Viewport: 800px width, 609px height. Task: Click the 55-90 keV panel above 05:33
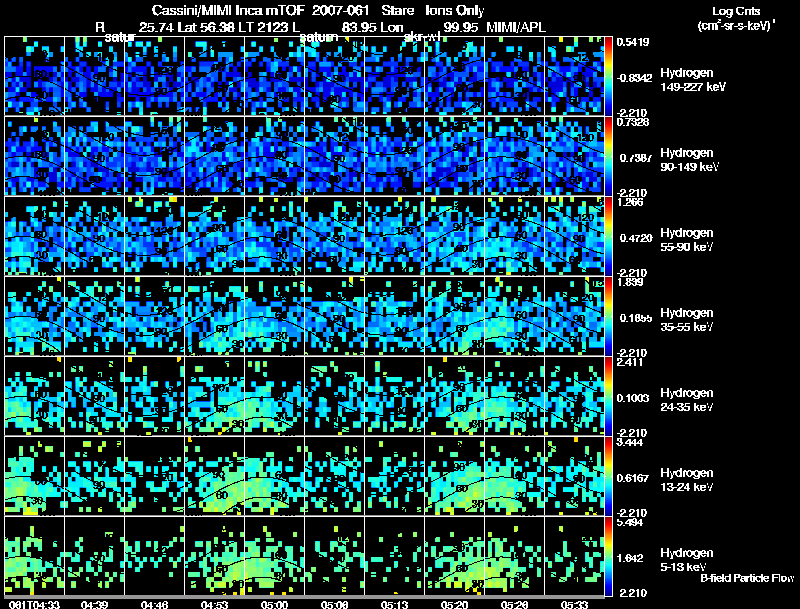pyautogui.click(x=574, y=236)
